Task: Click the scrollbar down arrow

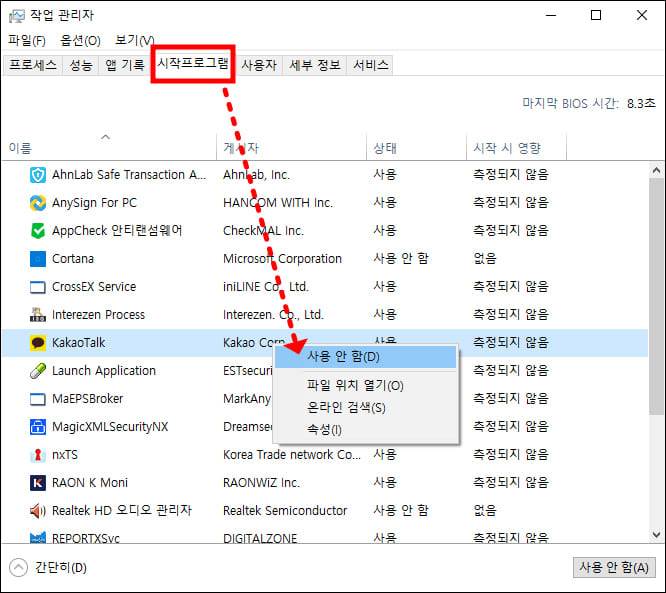Action: pos(656,535)
